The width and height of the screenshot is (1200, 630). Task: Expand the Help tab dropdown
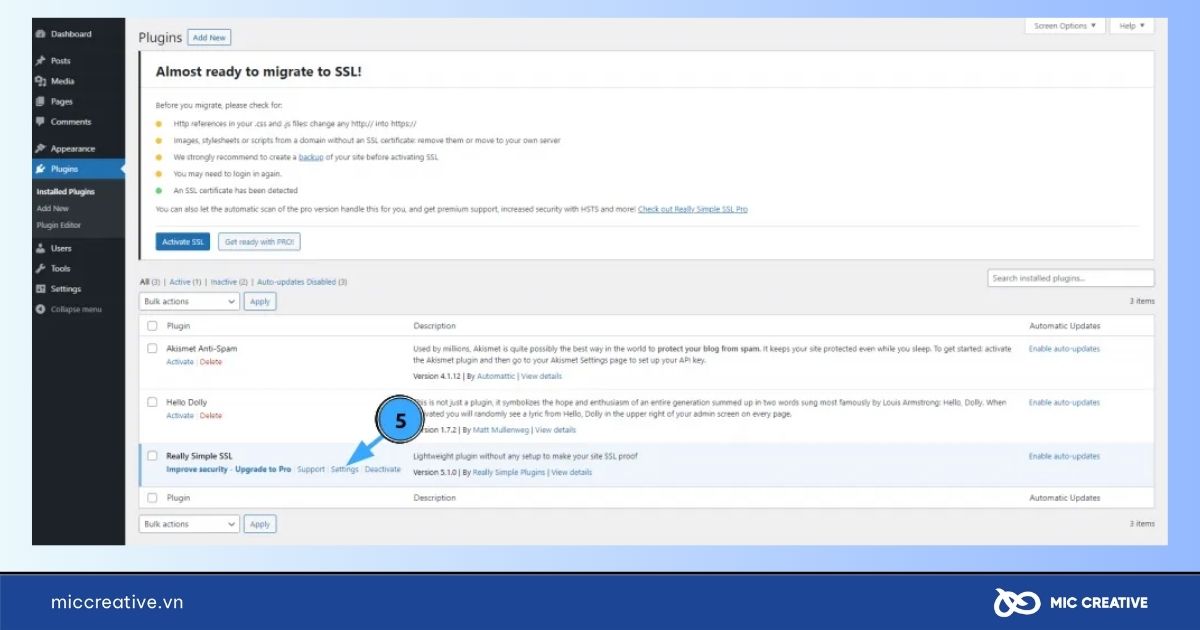point(1131,26)
